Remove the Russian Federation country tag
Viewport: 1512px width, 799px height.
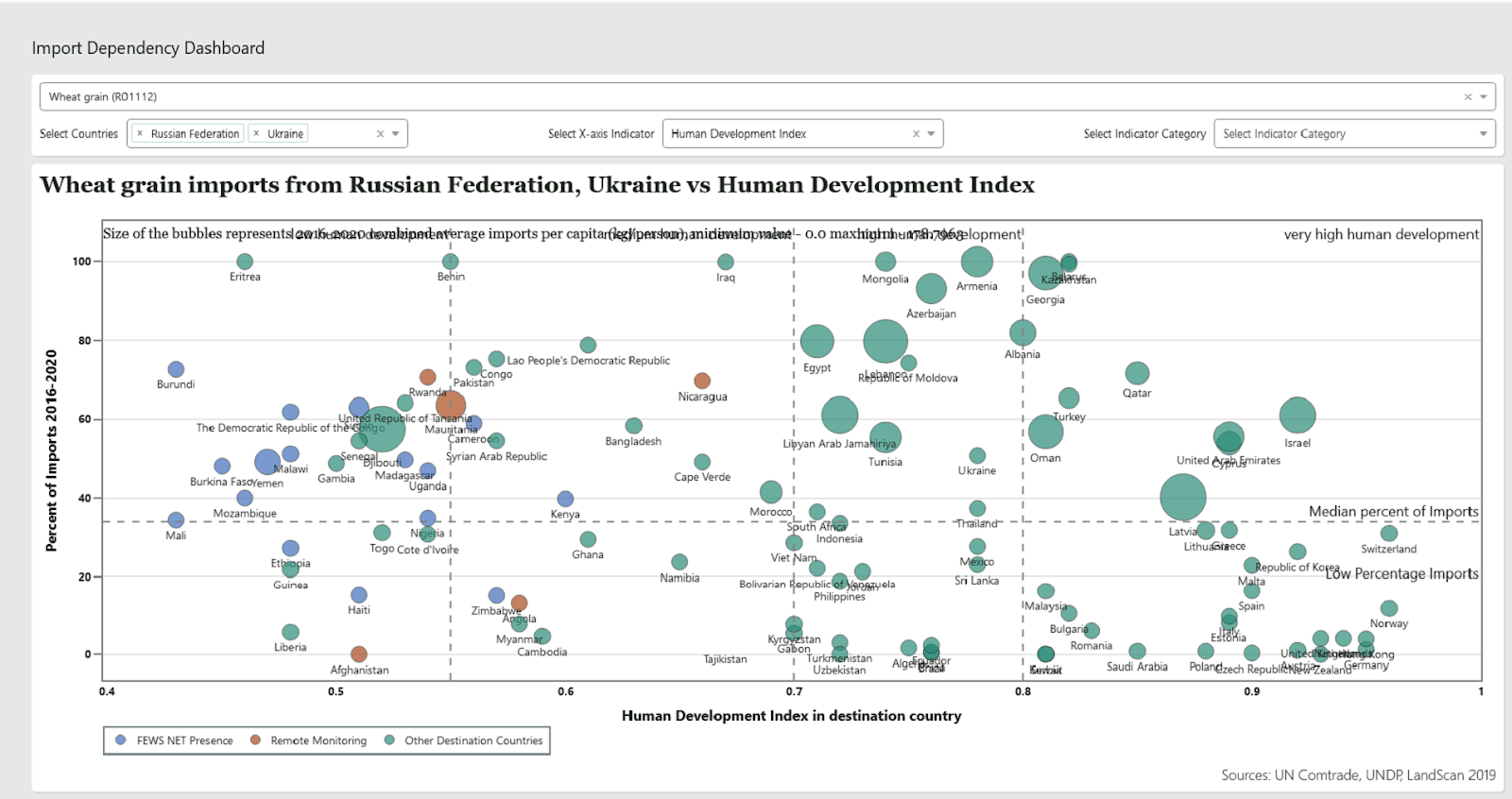coord(140,134)
